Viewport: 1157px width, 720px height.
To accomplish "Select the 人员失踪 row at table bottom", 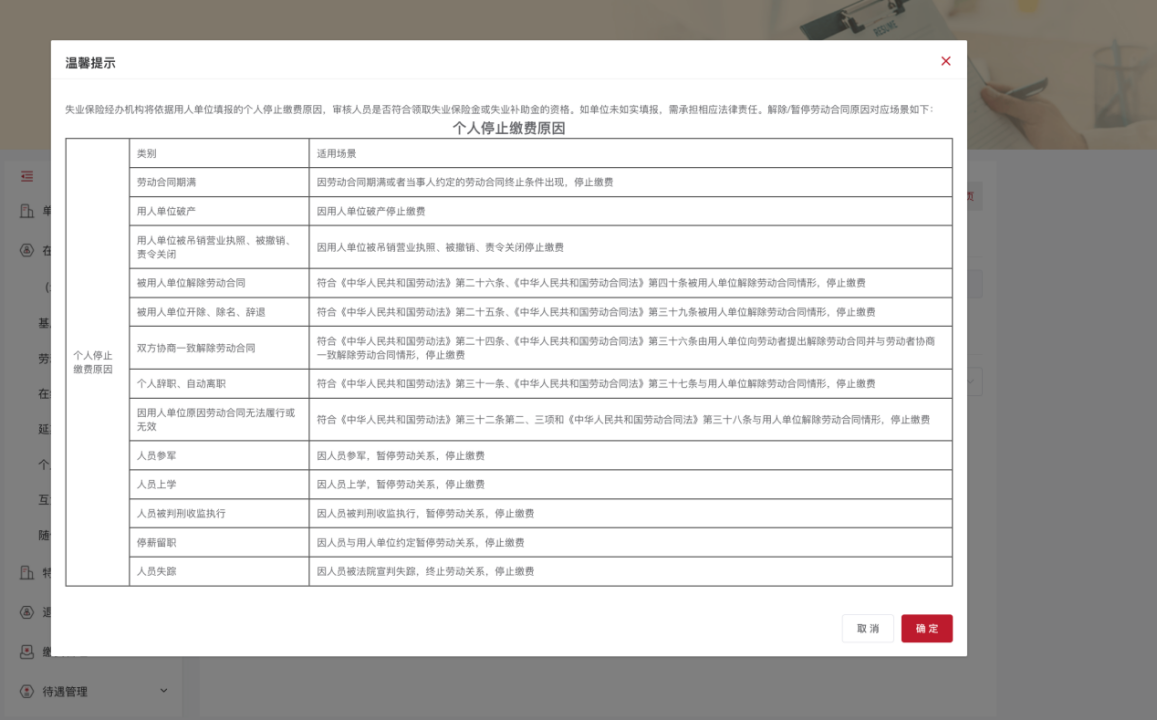I will [219, 571].
